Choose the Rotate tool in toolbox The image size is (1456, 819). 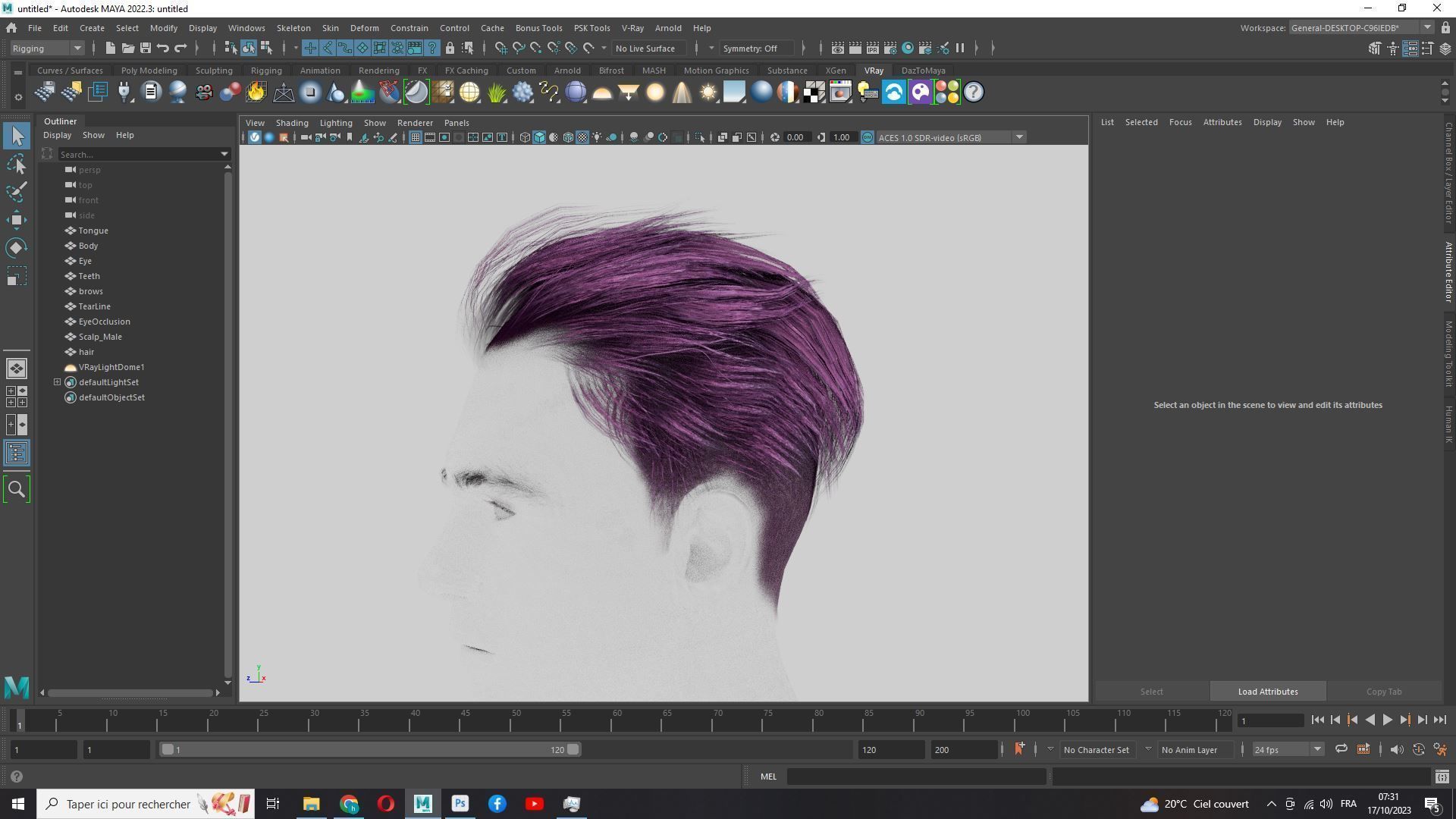coord(17,248)
